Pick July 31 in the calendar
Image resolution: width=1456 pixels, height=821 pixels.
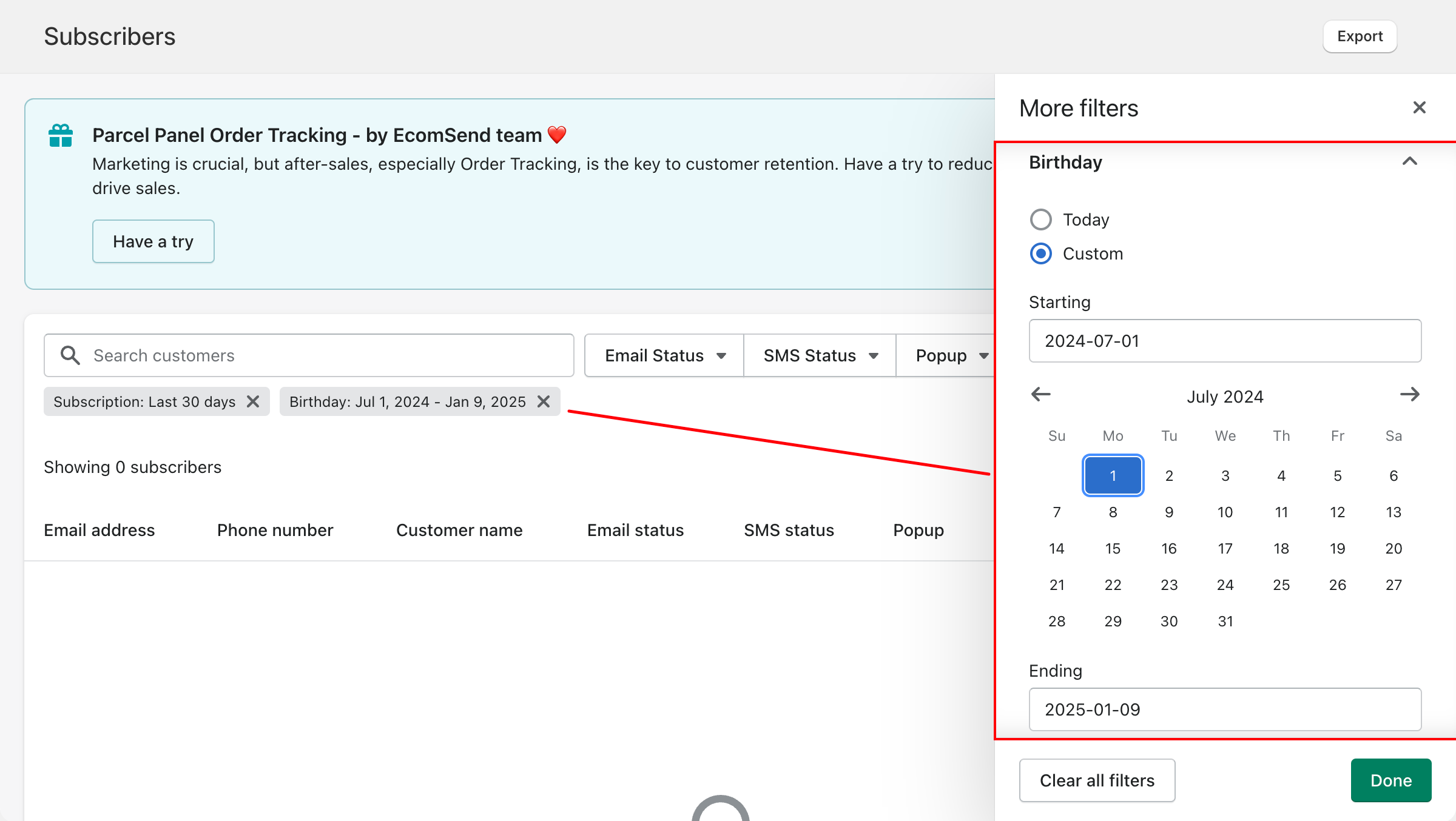pyautogui.click(x=1225, y=621)
